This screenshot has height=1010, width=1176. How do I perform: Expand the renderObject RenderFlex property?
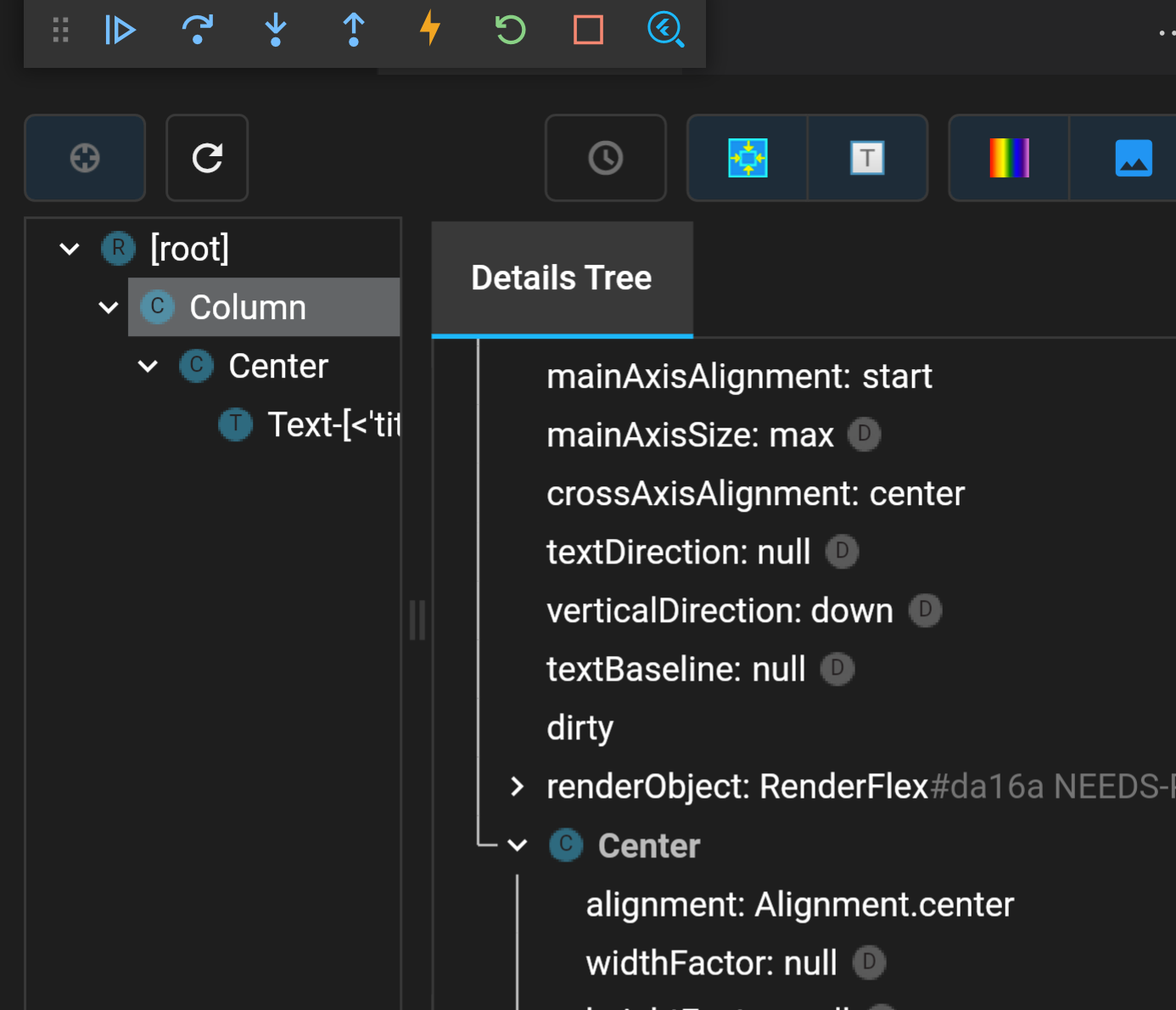pyautogui.click(x=517, y=787)
